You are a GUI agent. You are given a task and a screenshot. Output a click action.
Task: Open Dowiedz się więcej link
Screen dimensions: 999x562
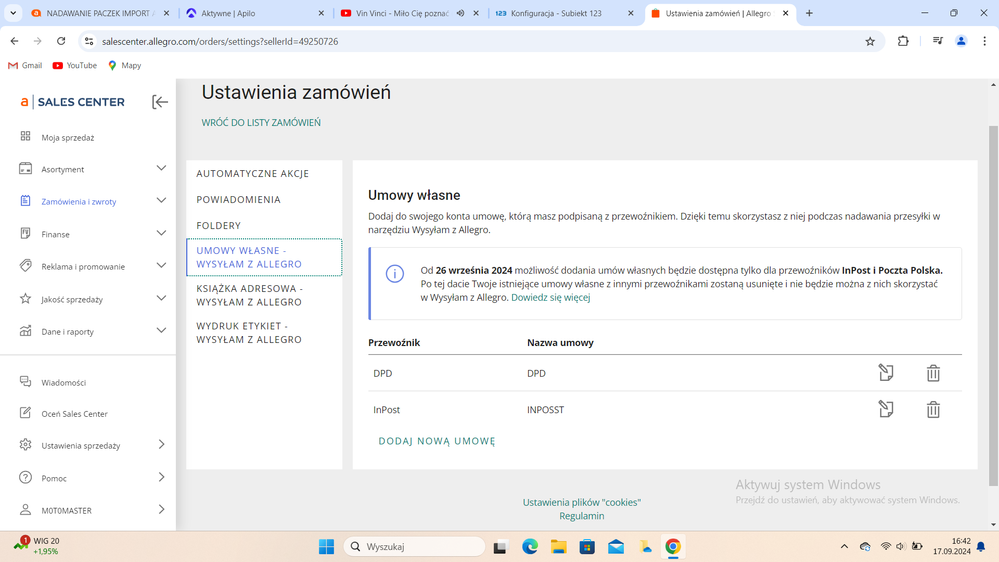(x=550, y=298)
